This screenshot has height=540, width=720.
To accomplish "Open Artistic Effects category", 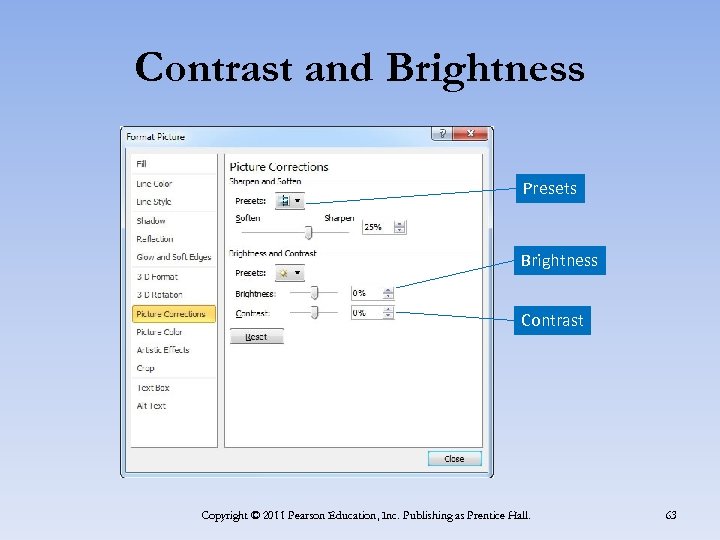I will click(x=163, y=350).
